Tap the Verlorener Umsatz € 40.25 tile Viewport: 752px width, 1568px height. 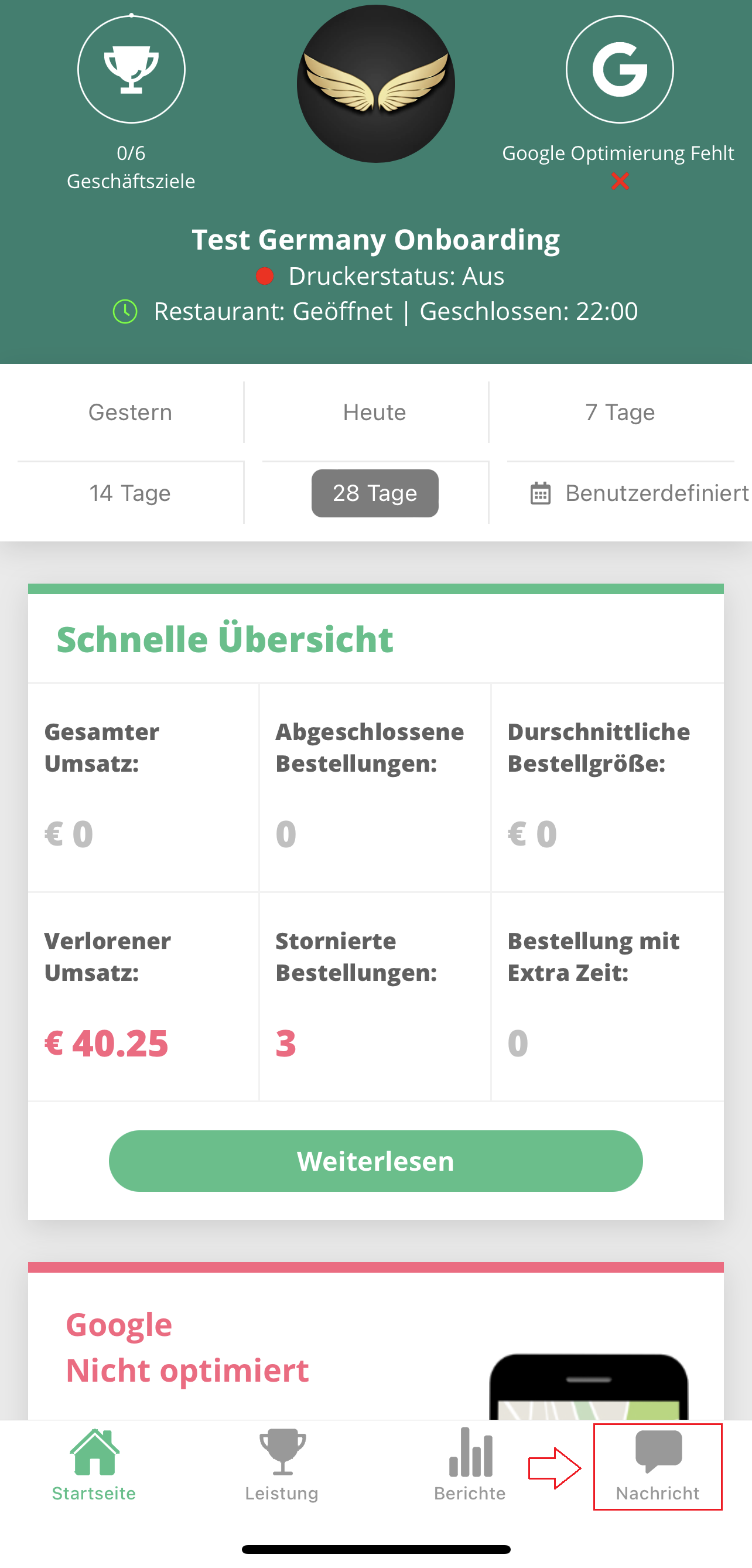[143, 997]
